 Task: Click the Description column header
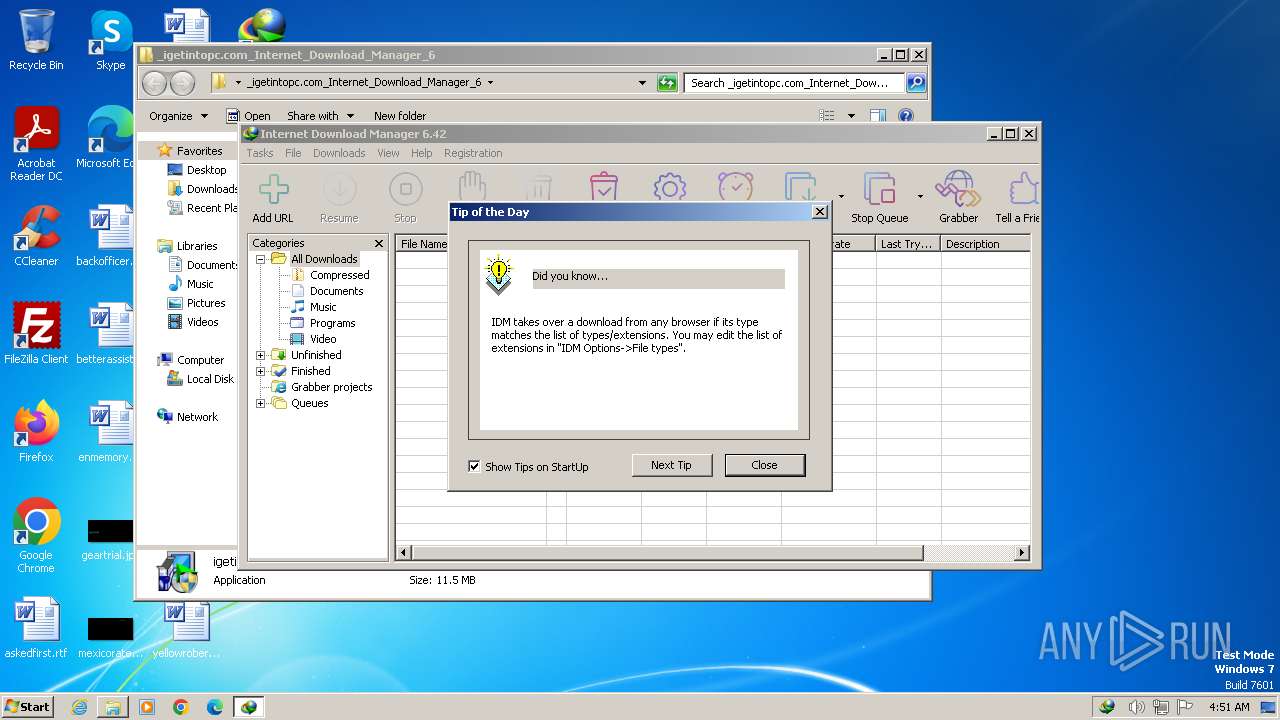click(984, 244)
